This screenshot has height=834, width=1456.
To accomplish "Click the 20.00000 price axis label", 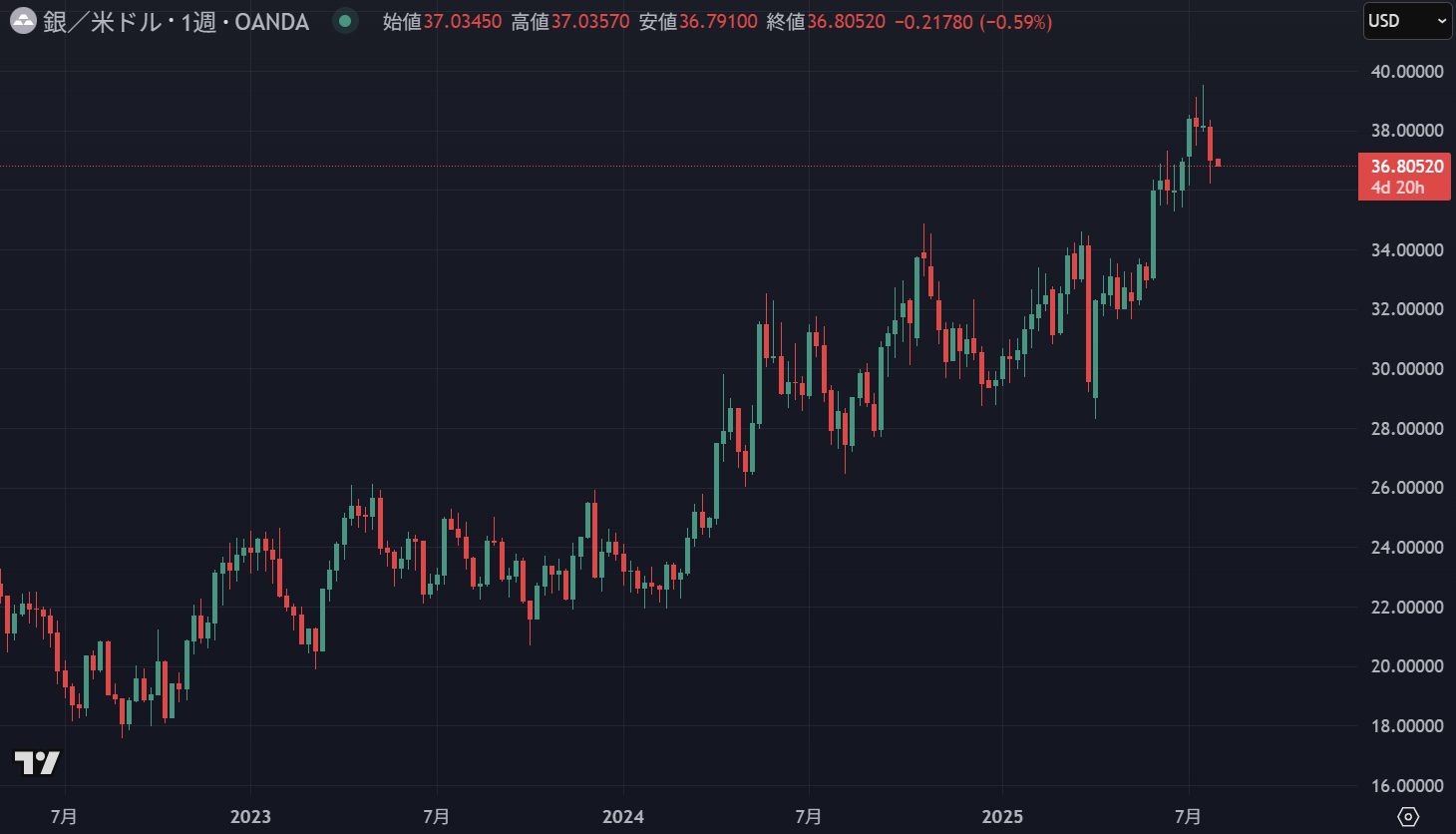I will click(x=1407, y=666).
